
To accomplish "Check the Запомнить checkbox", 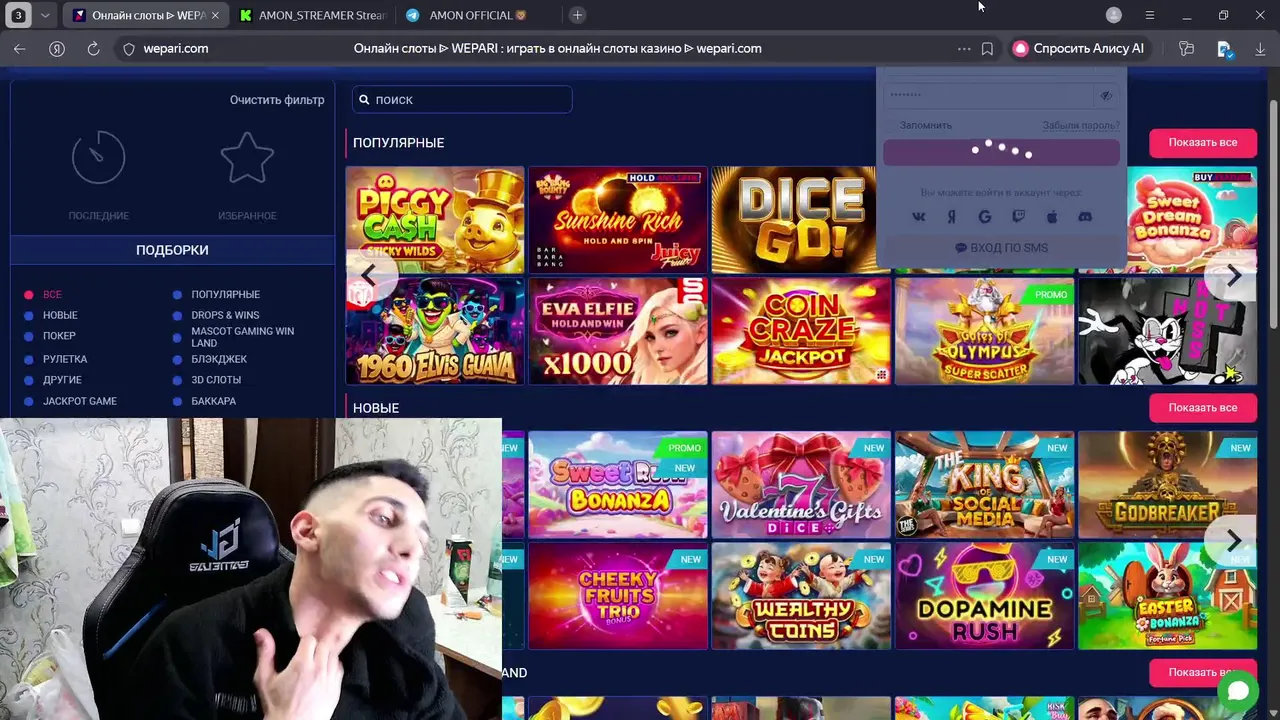I will click(890, 126).
